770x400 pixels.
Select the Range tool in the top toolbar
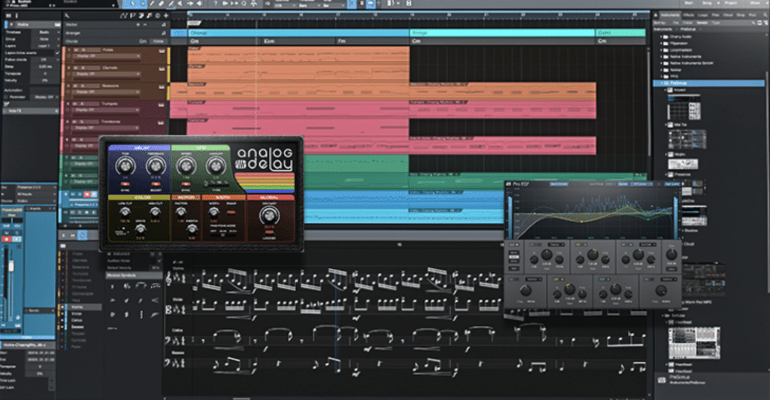142,3
